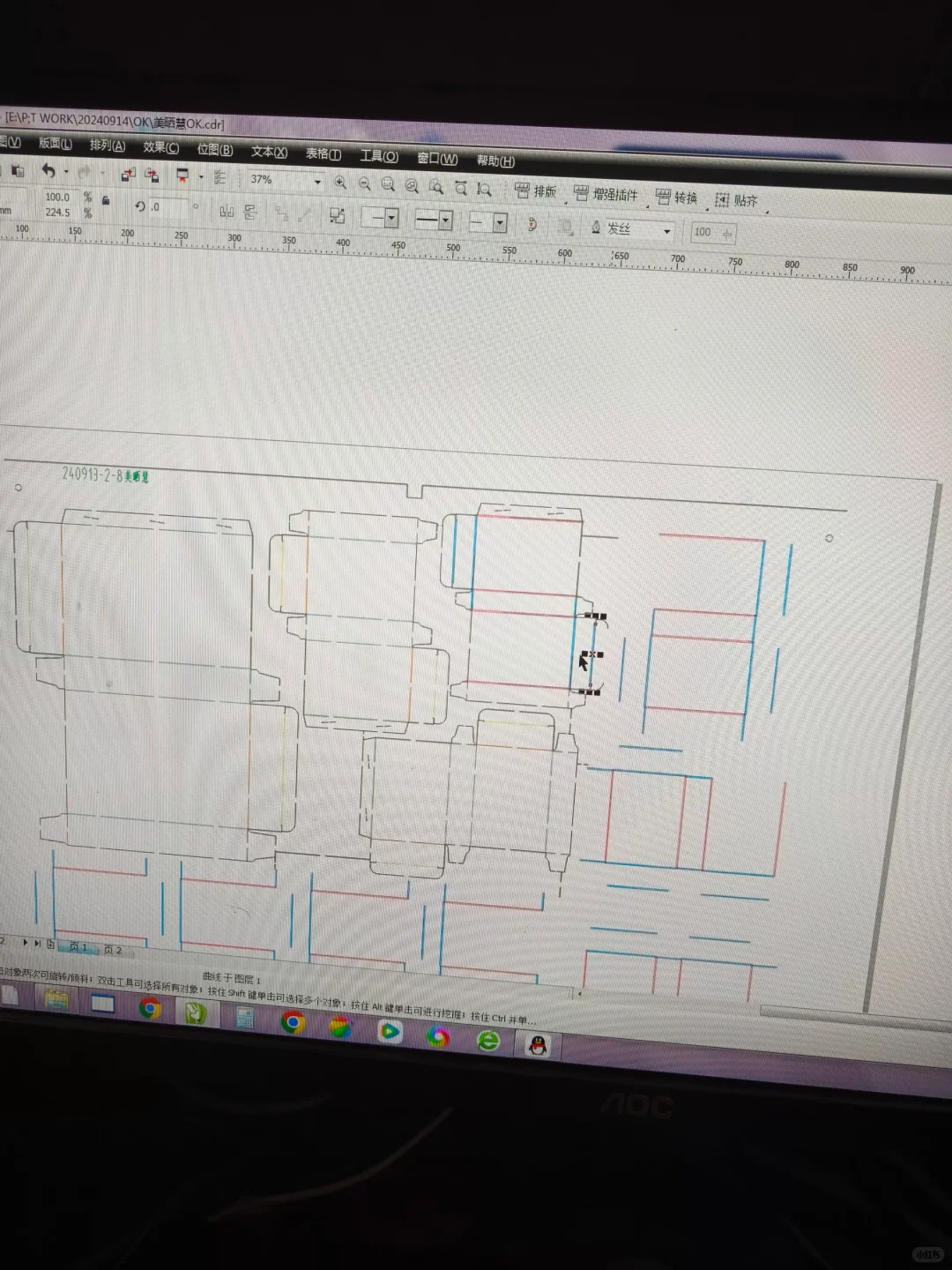Switch to the 页 2 page tab
Screen dimensions: 952x1270
click(x=113, y=950)
